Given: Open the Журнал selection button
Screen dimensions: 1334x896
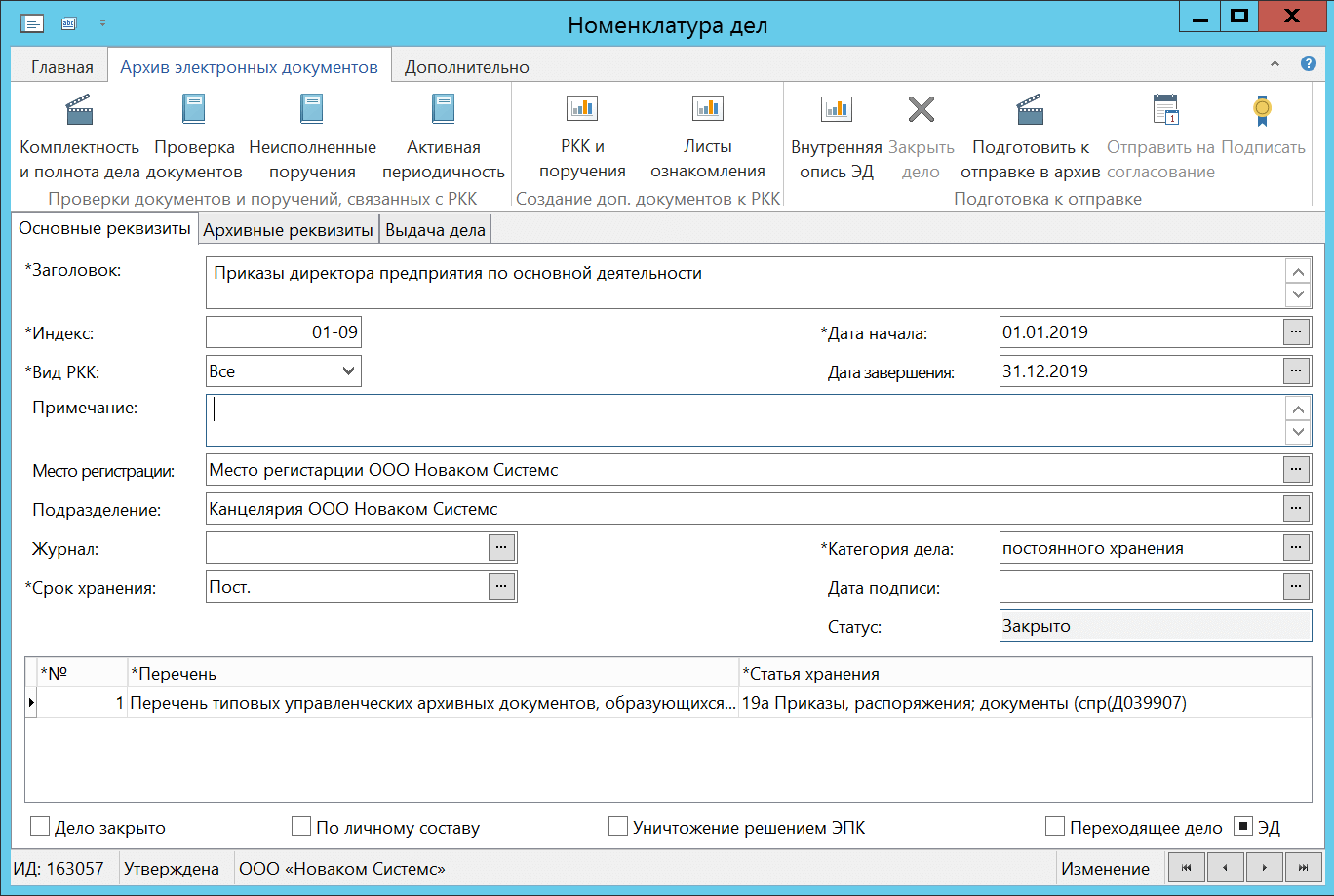Looking at the screenshot, I should pyautogui.click(x=501, y=548).
